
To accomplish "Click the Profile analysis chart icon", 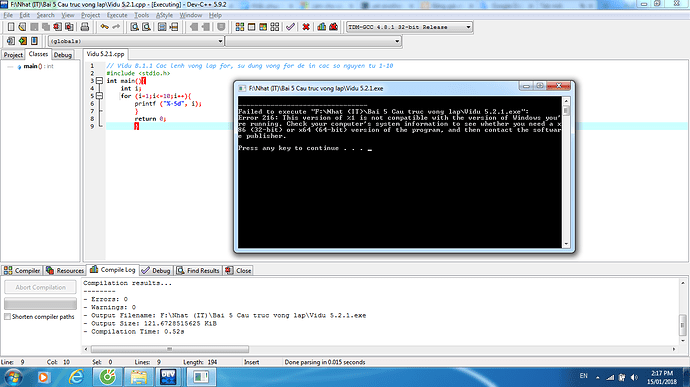I will [322, 27].
